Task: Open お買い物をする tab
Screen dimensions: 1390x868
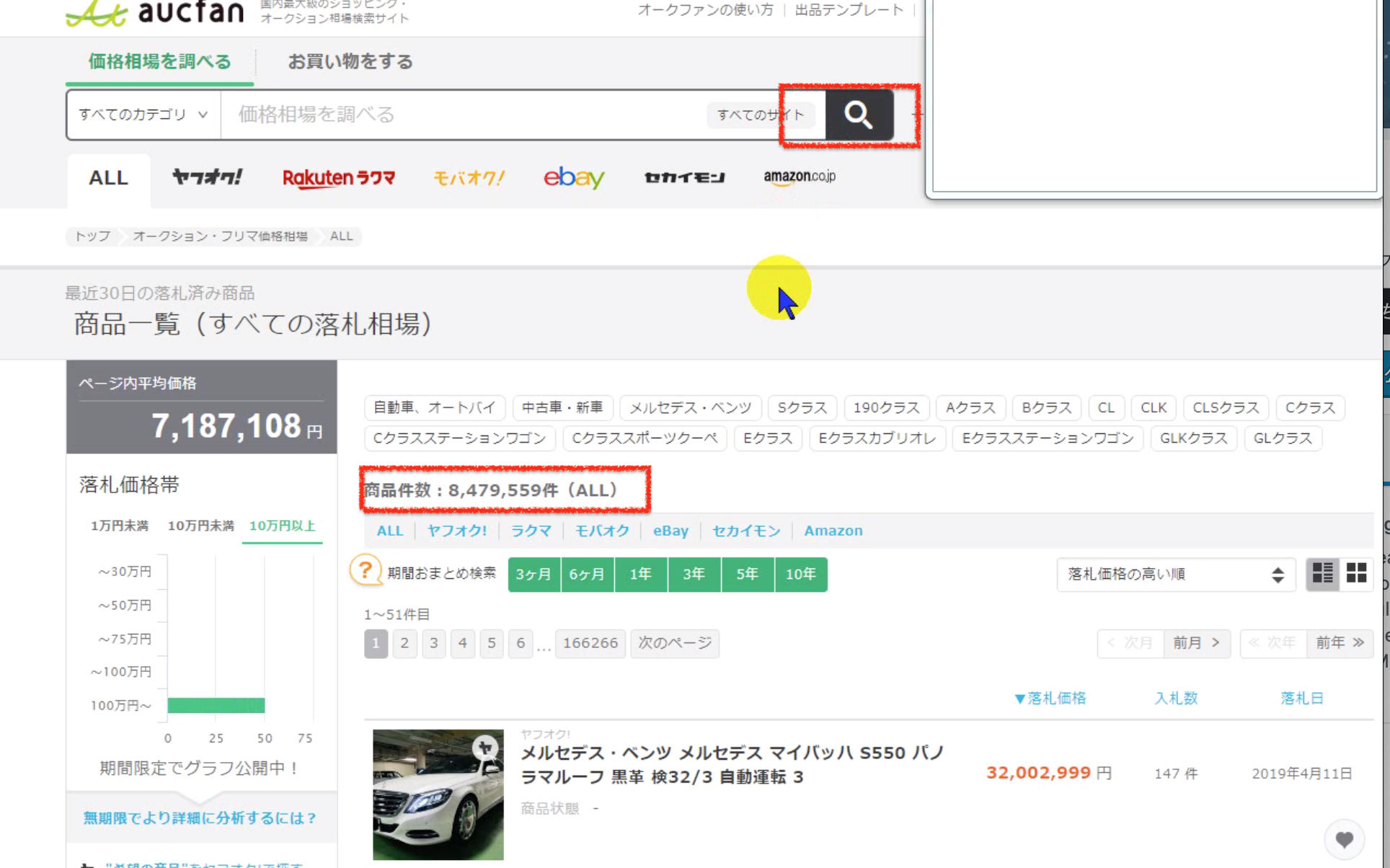Action: (350, 61)
